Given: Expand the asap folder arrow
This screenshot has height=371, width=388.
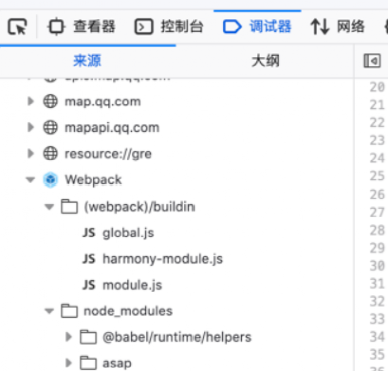Looking at the screenshot, I should pos(69,363).
